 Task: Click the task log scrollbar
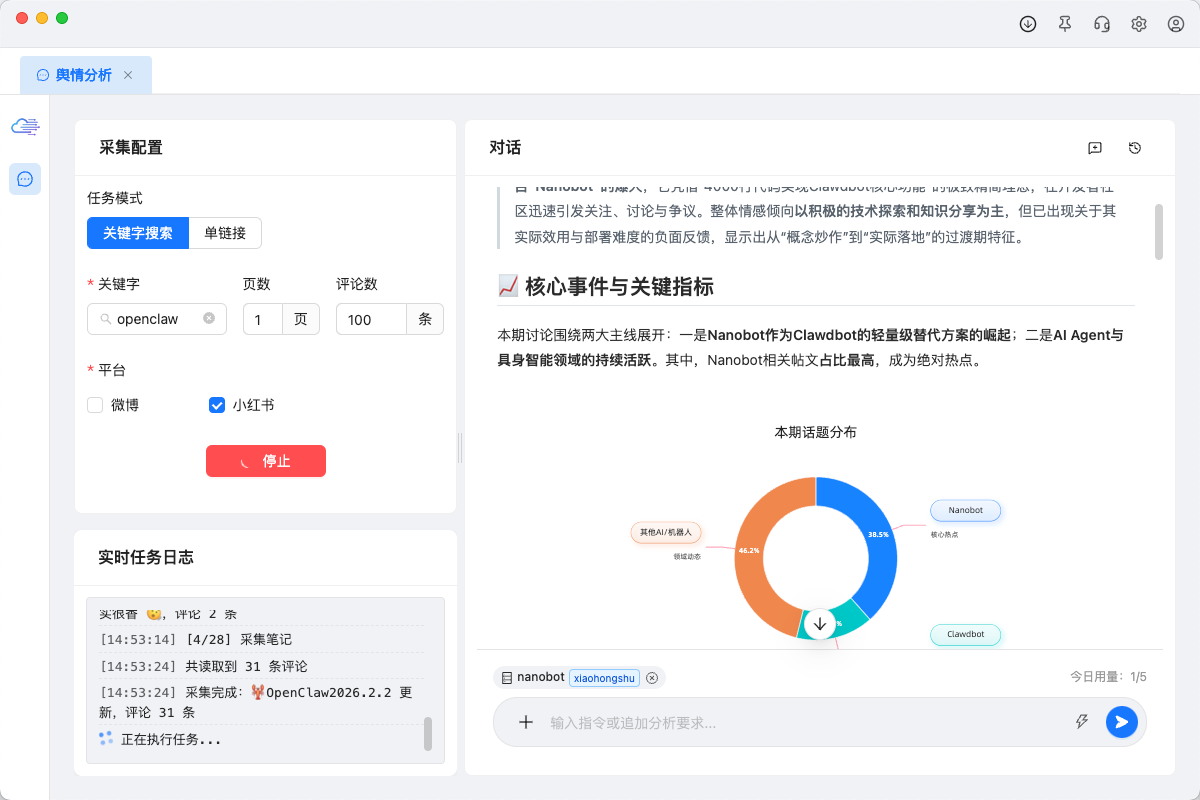point(428,733)
